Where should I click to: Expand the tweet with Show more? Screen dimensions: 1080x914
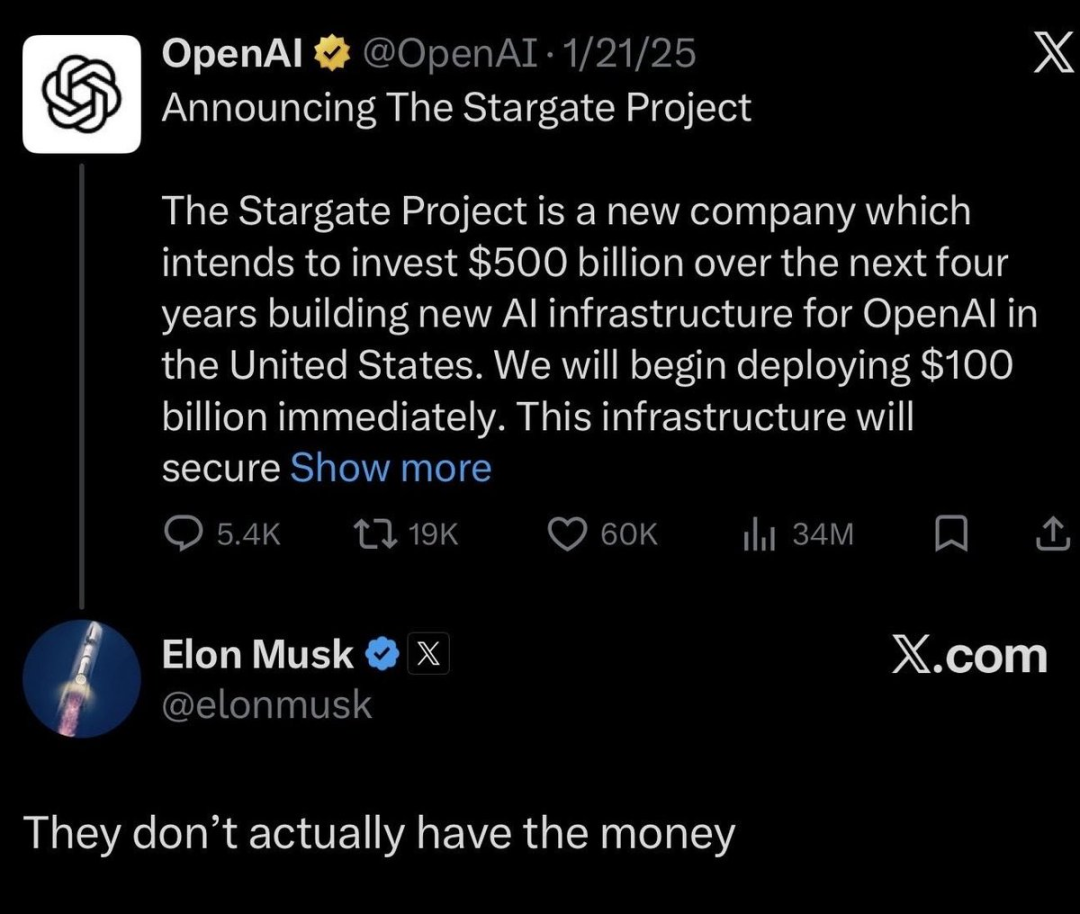coord(390,468)
